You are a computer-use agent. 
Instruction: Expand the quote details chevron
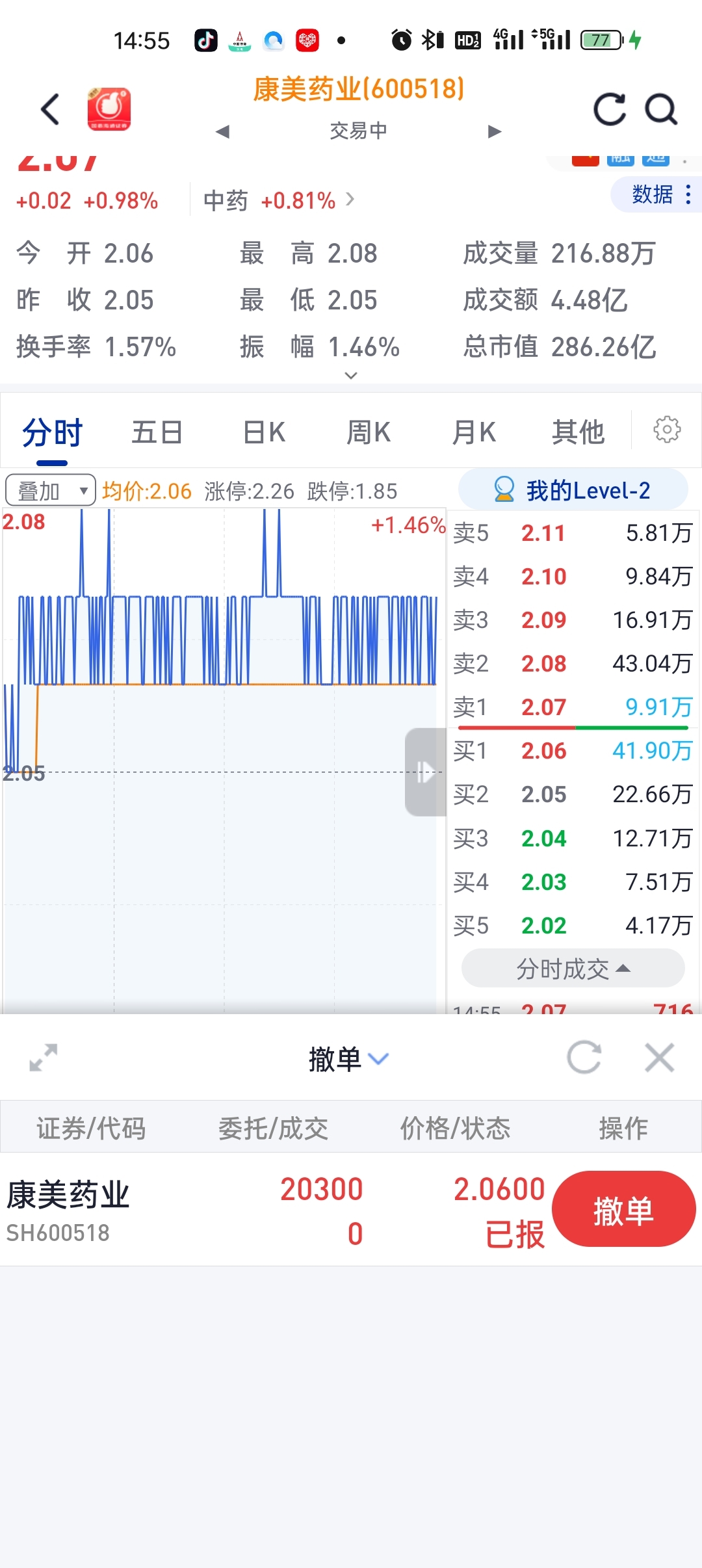tap(351, 375)
